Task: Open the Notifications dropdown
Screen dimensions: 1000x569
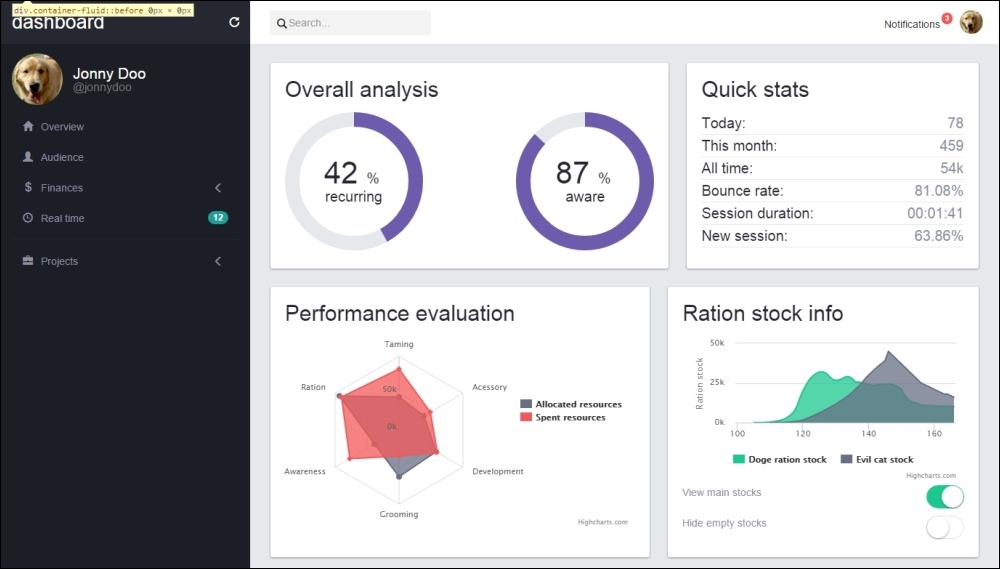Action: coord(912,24)
